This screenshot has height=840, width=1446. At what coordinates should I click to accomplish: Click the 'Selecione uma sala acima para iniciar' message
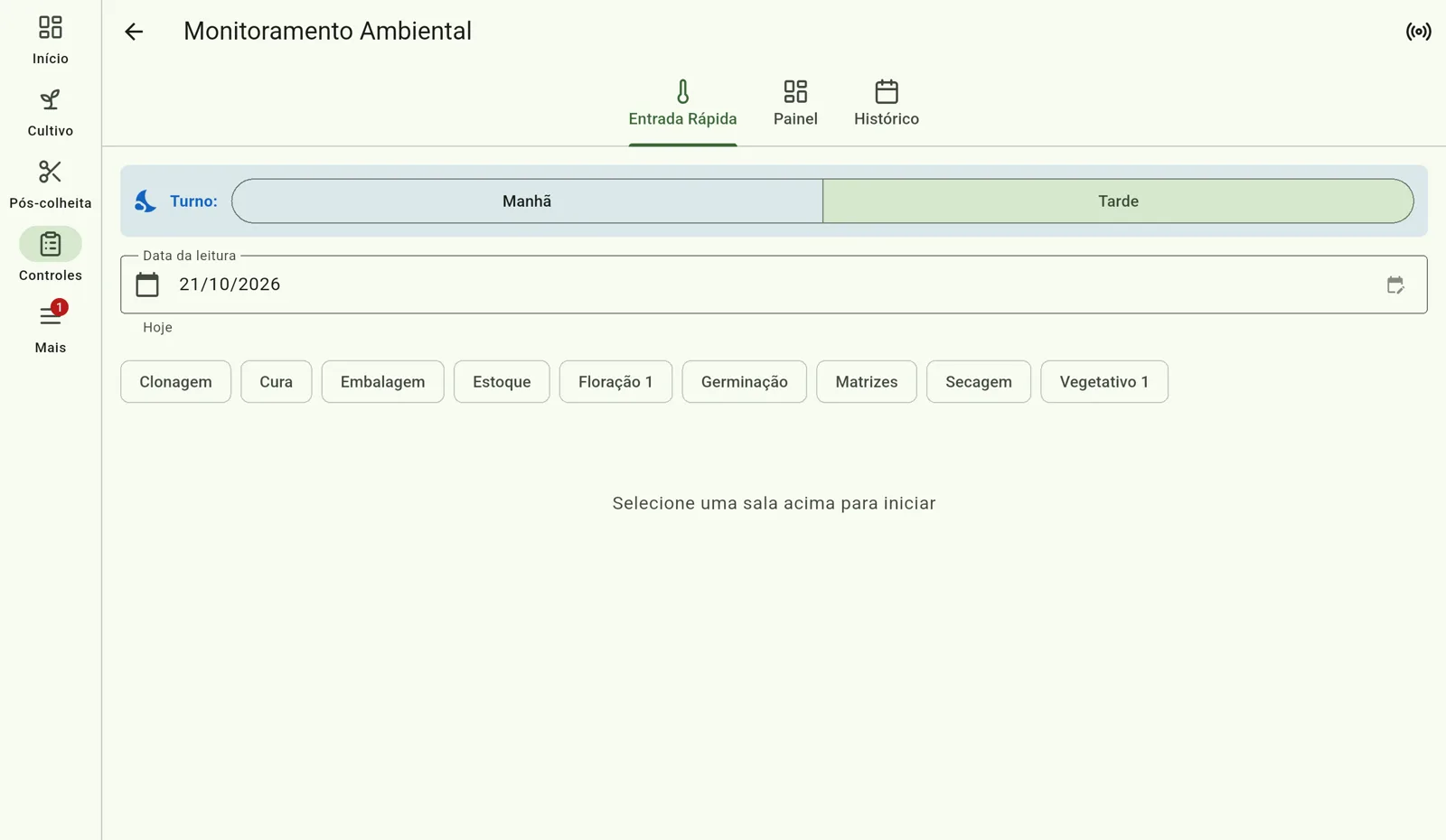point(774,503)
